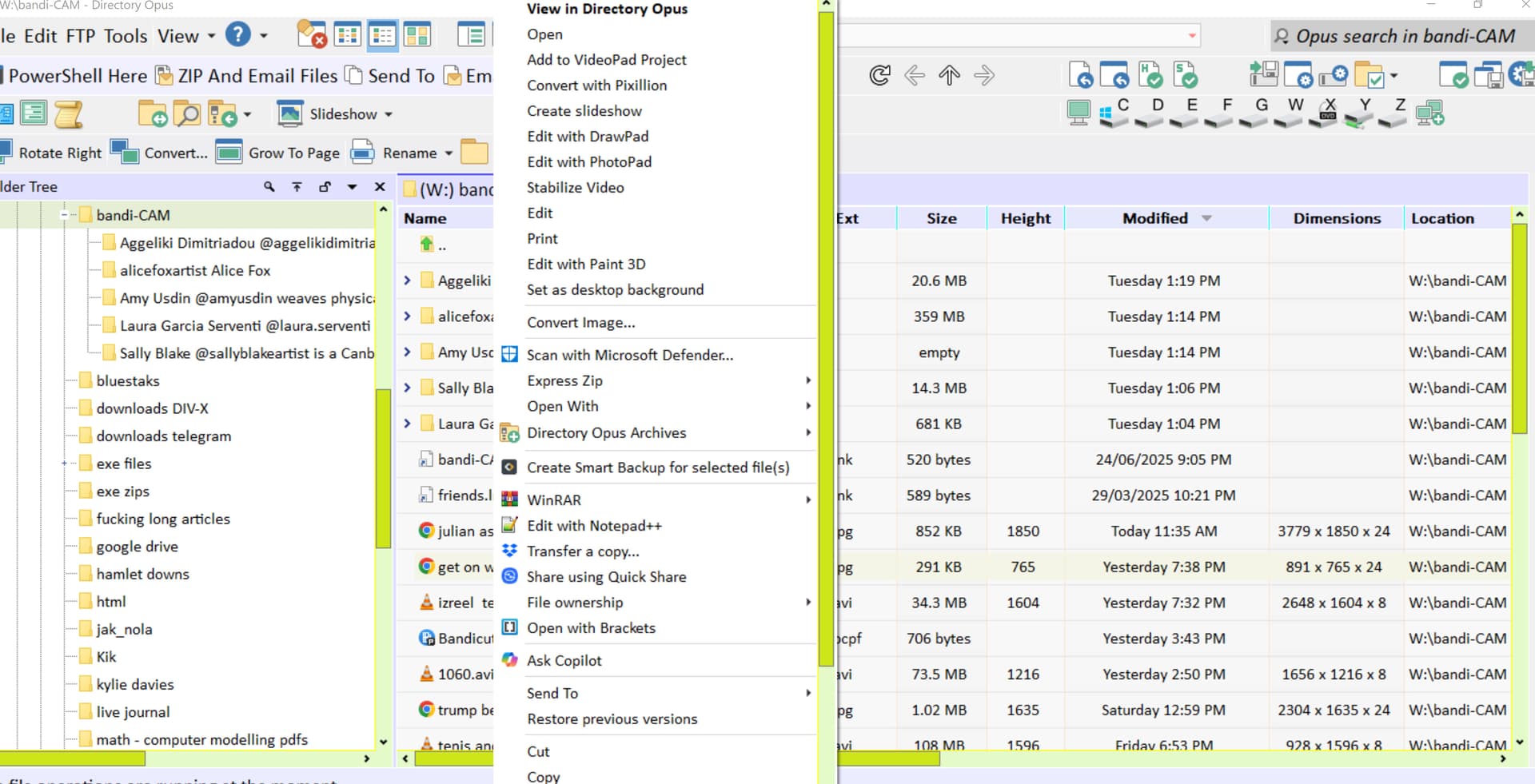
Task: Click the Size column header
Action: tap(942, 218)
